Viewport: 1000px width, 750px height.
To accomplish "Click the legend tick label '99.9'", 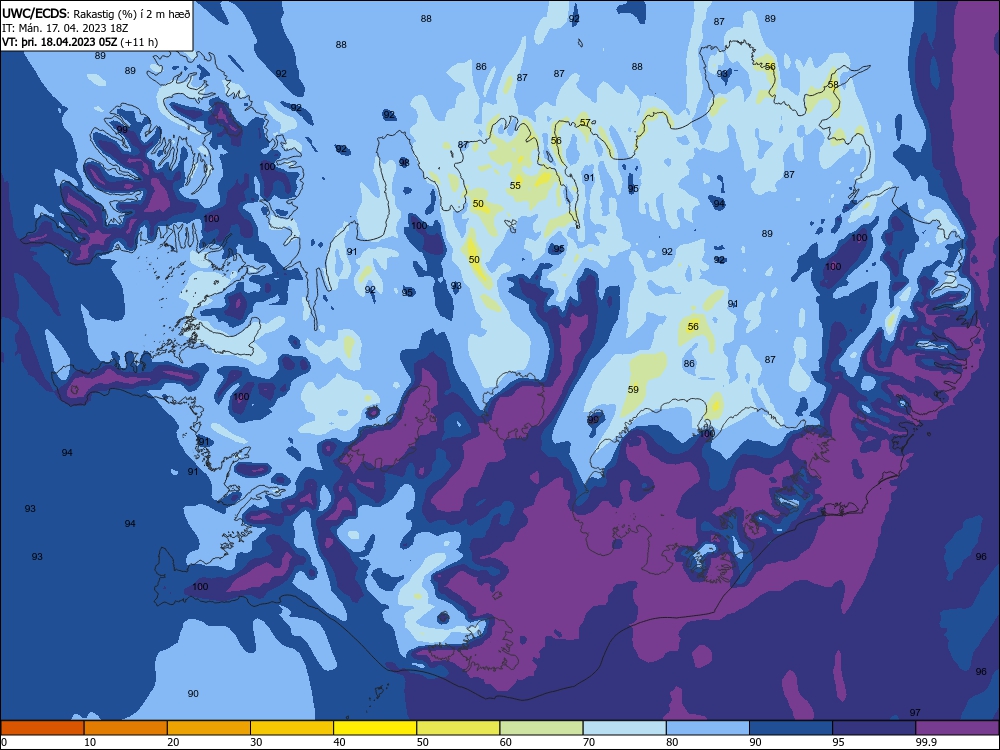I will [x=924, y=742].
